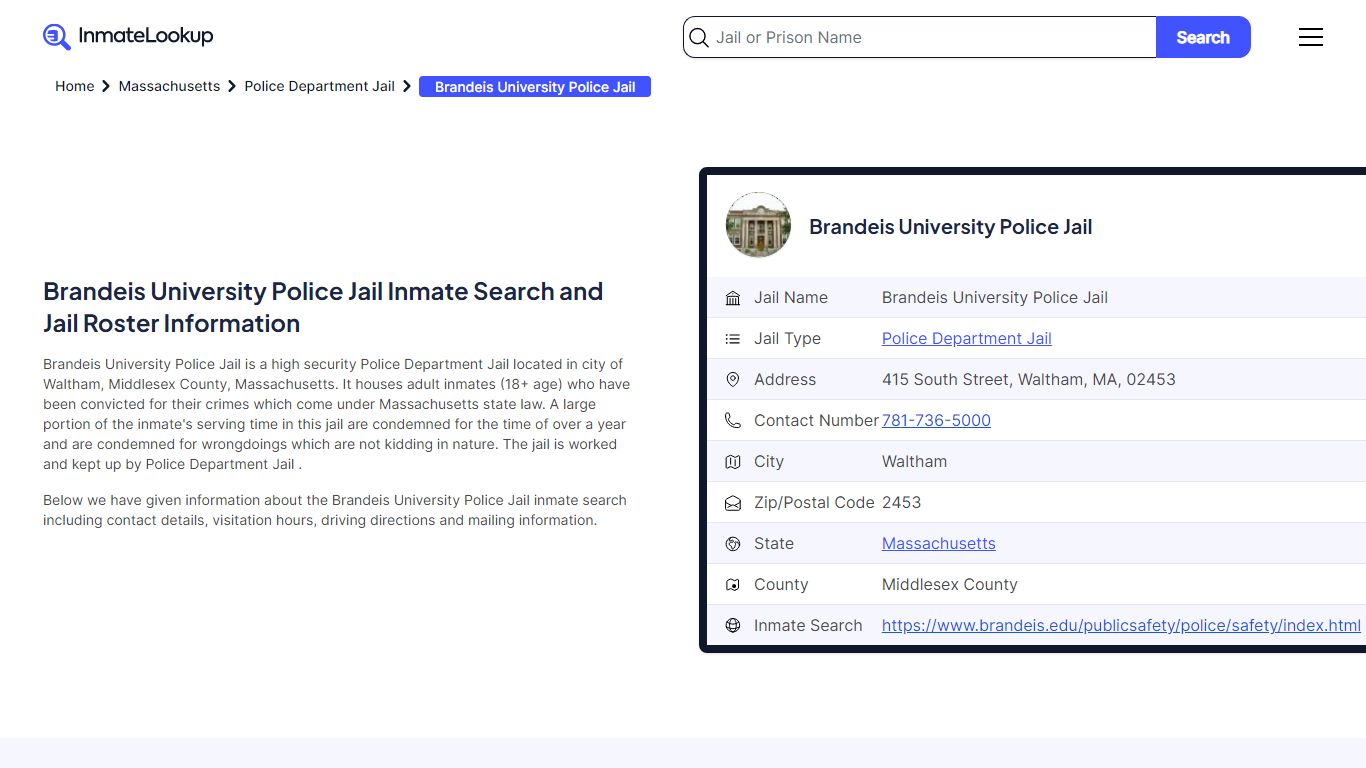
Task: Click the 'Contact Number' row label
Action: [816, 421]
